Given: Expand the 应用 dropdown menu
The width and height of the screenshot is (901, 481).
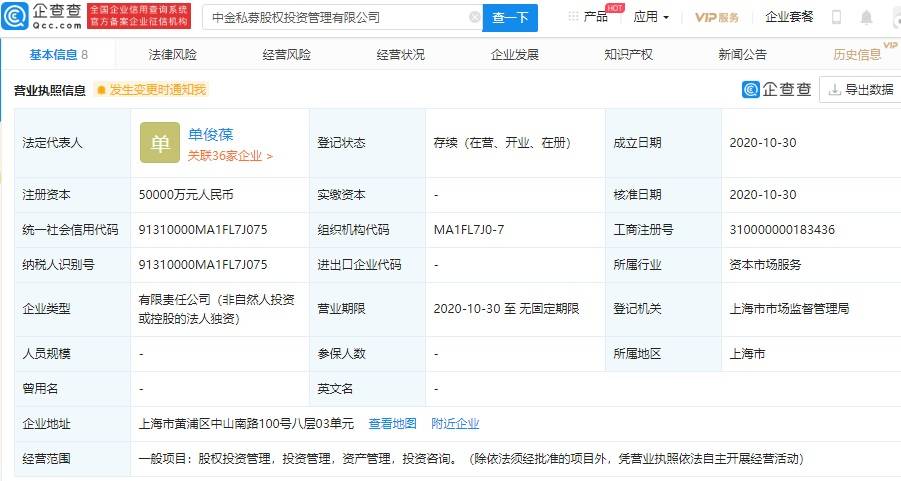Looking at the screenshot, I should tap(651, 17).
